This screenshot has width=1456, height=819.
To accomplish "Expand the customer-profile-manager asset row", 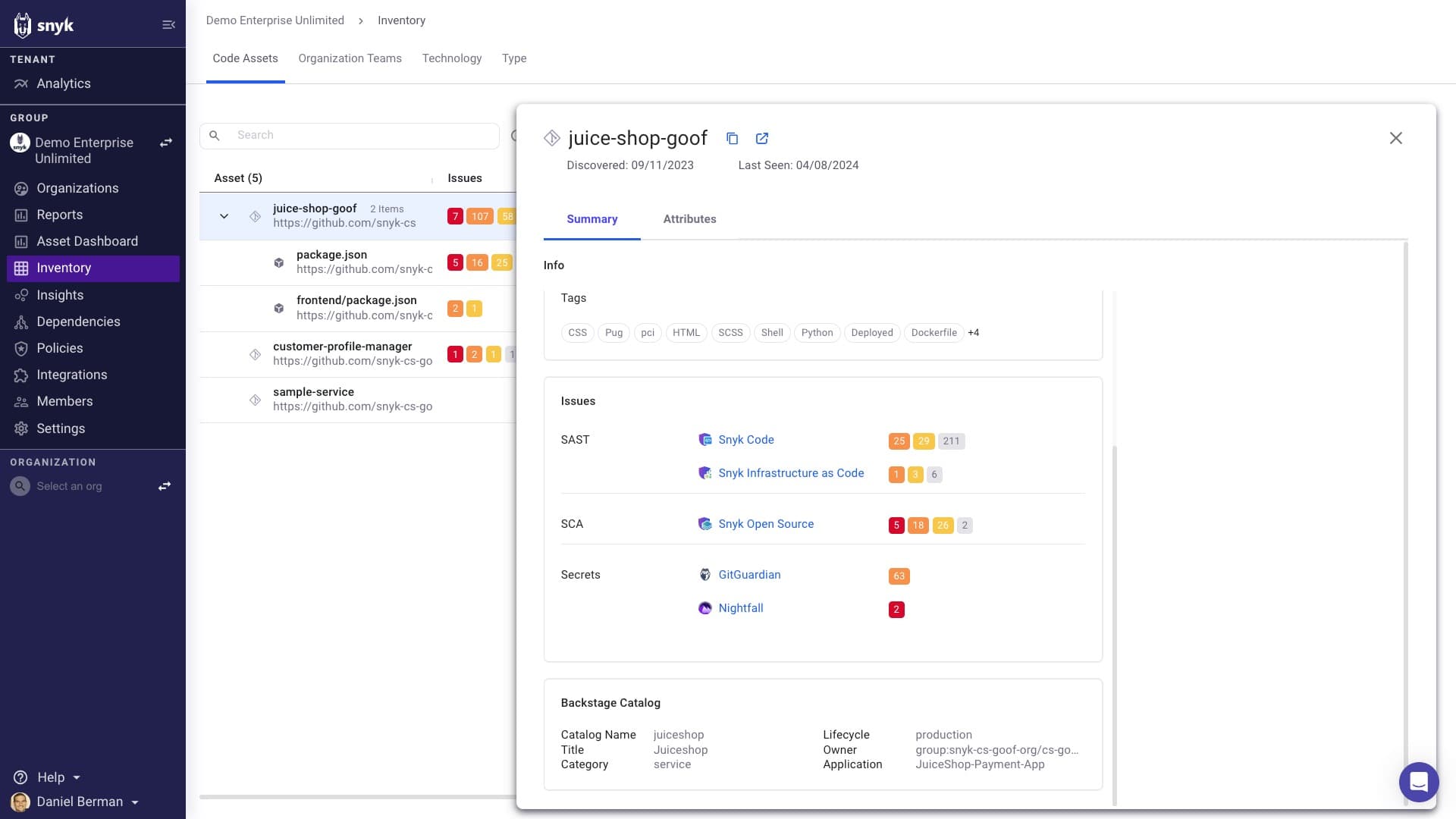I will tap(223, 354).
